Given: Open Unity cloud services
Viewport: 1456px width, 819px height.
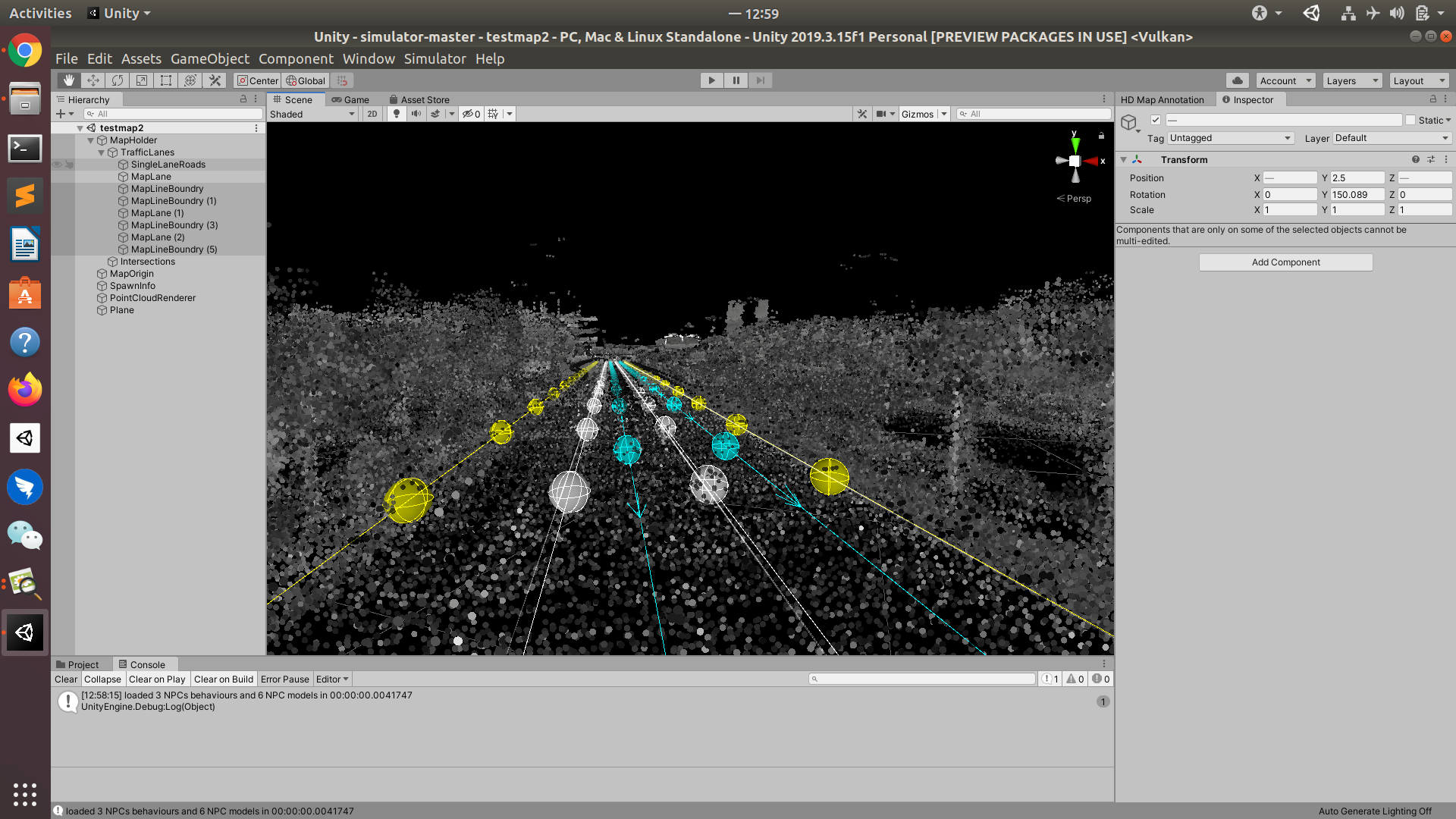Looking at the screenshot, I should pos(1238,80).
